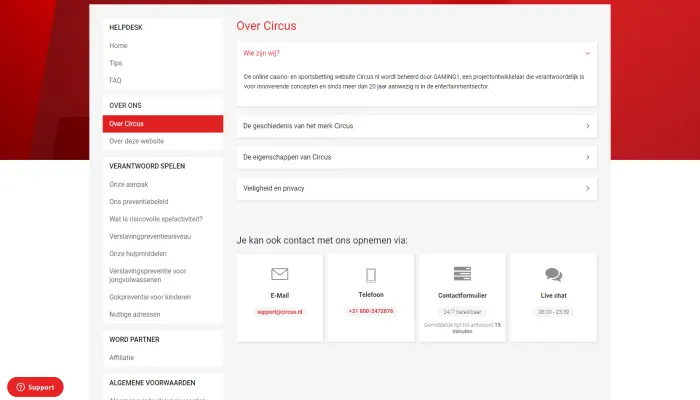Viewport: 700px width, 400px height.
Task: Click 'Je kan ook contact met ons opnemen via:' heading
Action: (322, 240)
